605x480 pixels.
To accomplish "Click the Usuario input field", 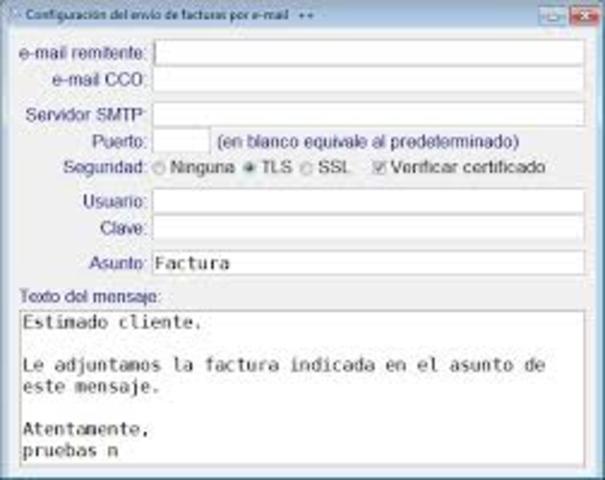I will pos(368,201).
